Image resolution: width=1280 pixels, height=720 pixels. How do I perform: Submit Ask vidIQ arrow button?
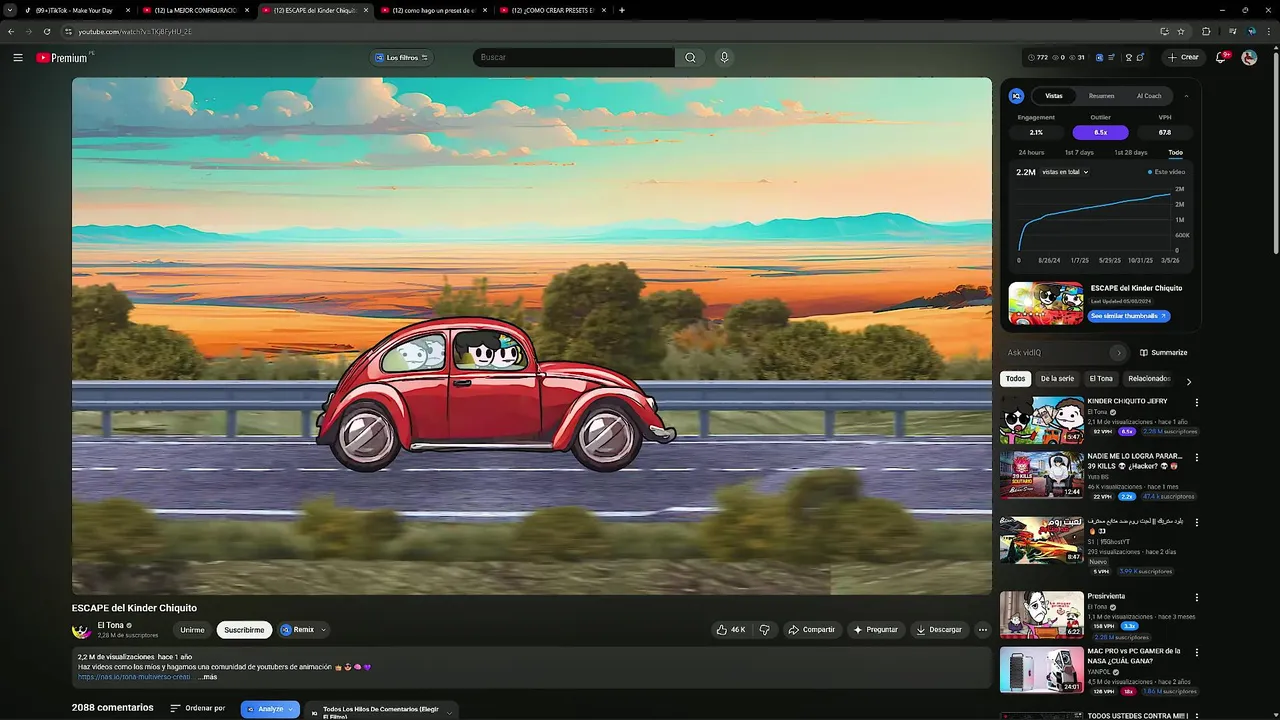[1118, 352]
